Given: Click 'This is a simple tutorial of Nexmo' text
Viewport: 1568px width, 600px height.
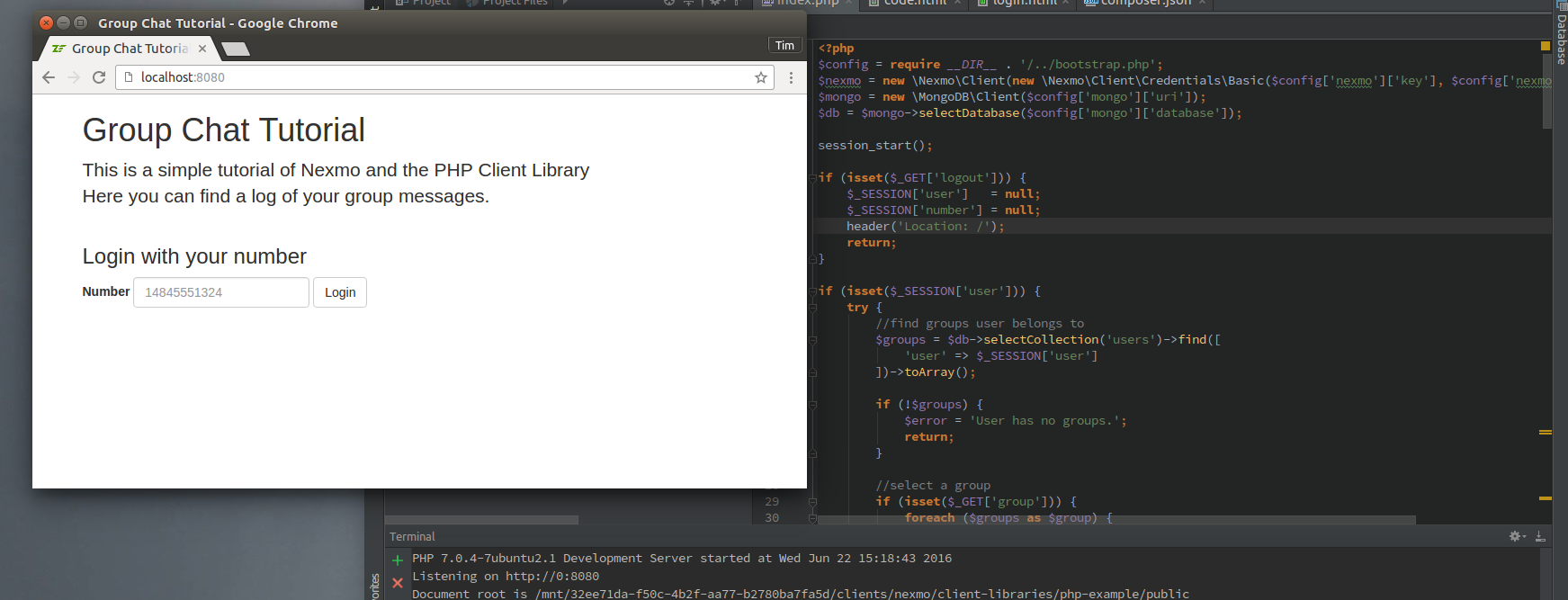Looking at the screenshot, I should (x=336, y=170).
